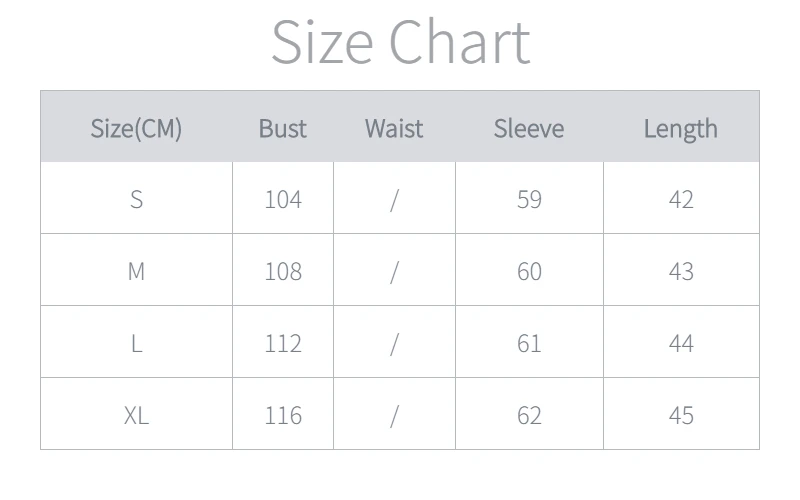800x500 pixels.
Task: Select the bust value 116
Action: pyautogui.click(x=283, y=415)
